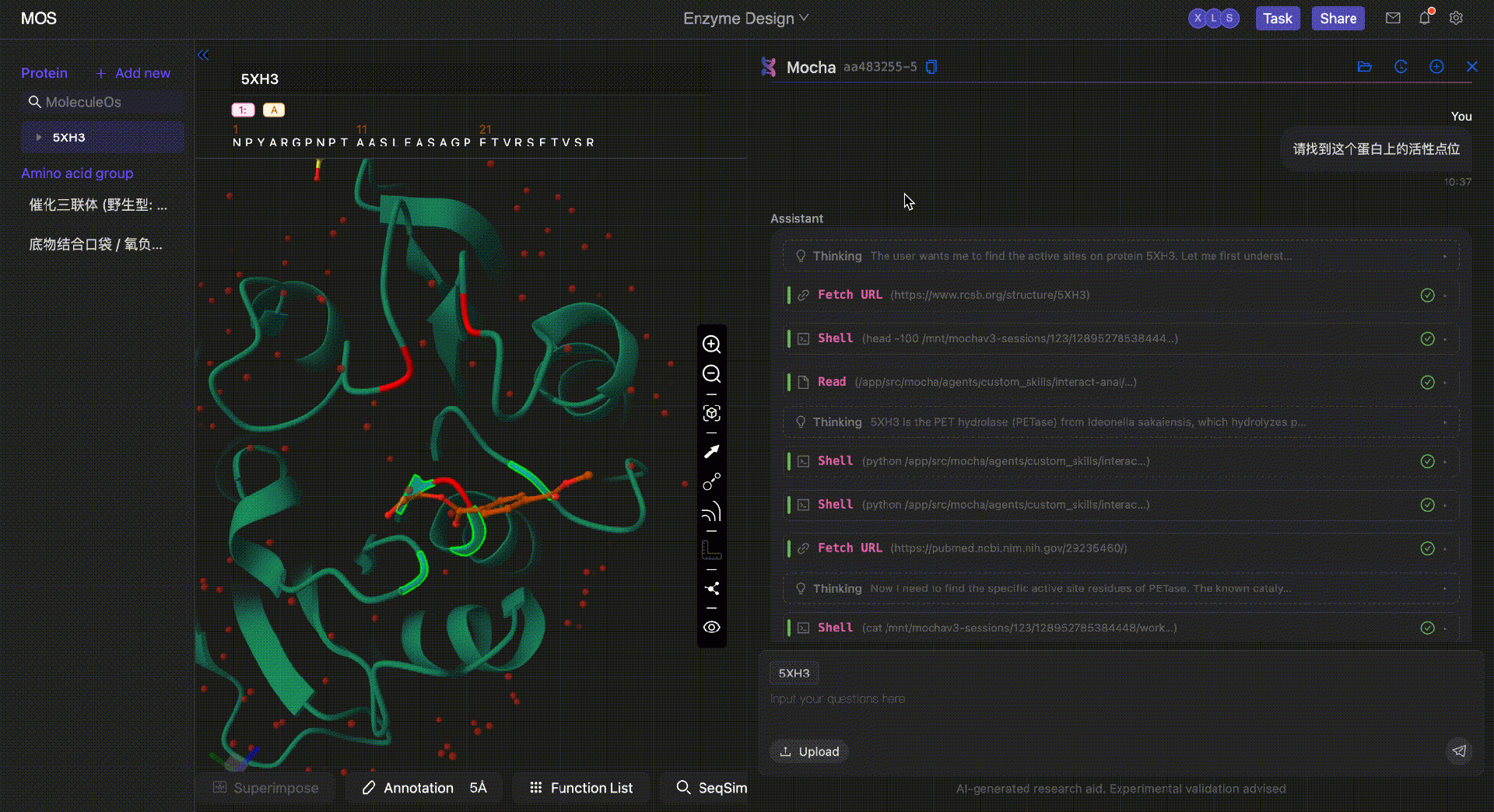Open notifications bell

pyautogui.click(x=1425, y=18)
